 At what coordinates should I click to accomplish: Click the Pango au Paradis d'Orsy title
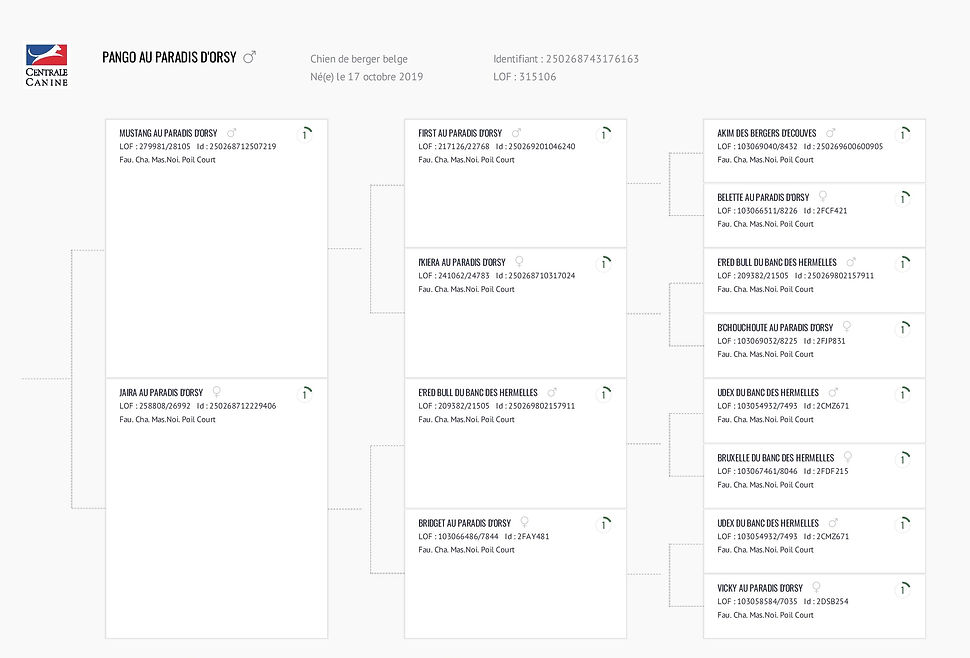point(169,58)
